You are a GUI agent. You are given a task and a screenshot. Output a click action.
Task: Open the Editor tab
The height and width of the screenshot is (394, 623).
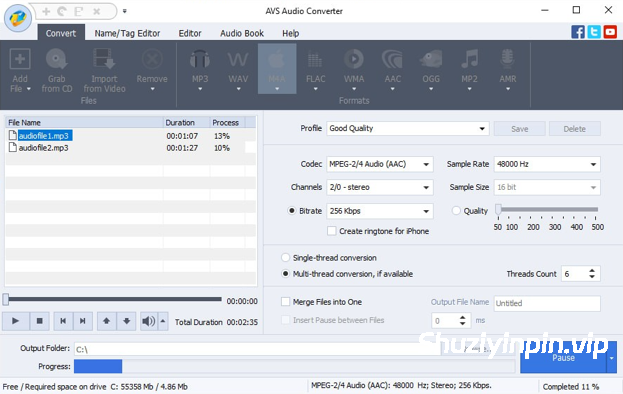190,33
